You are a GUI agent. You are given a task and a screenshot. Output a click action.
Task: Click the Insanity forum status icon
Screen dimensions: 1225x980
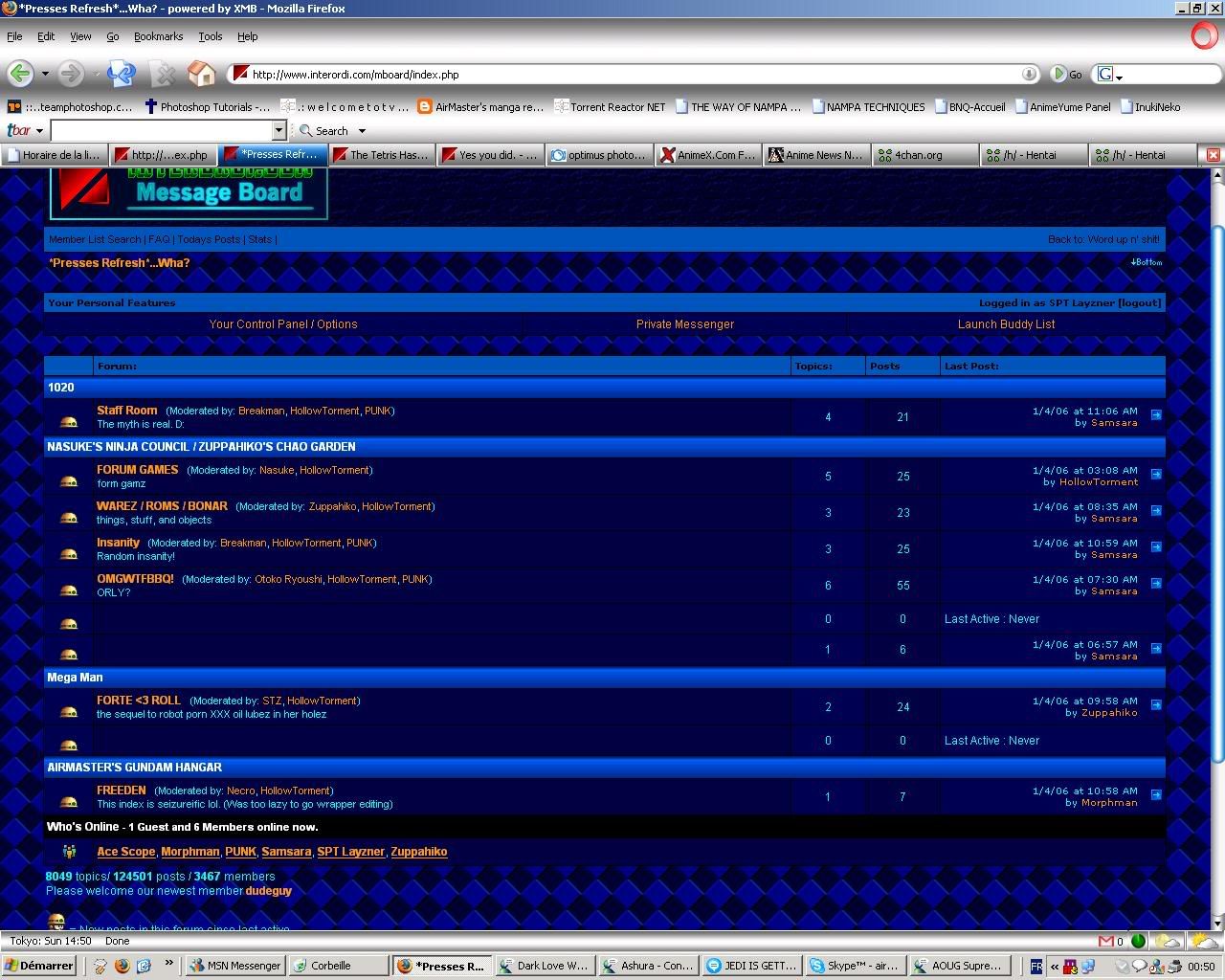pos(69,553)
